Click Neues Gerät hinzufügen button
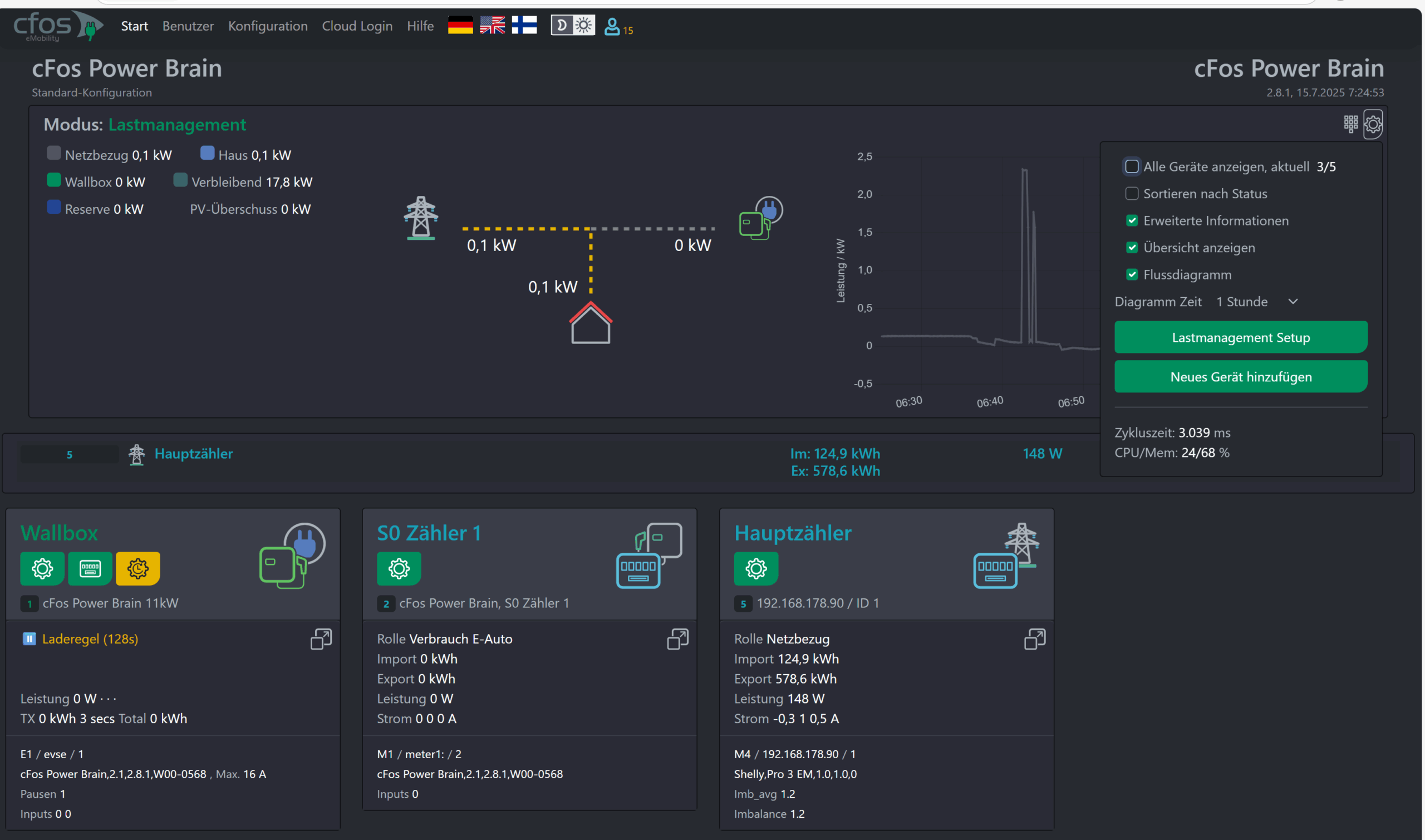The image size is (1425, 840). [x=1241, y=377]
